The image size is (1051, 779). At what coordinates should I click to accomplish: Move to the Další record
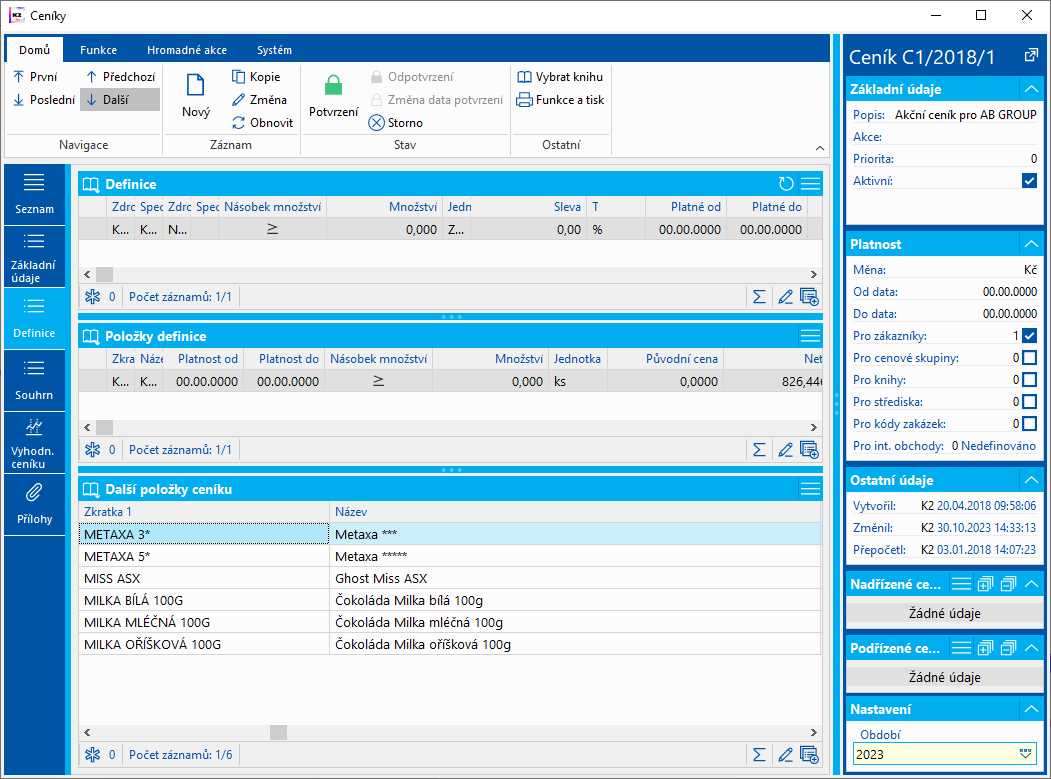pos(121,100)
